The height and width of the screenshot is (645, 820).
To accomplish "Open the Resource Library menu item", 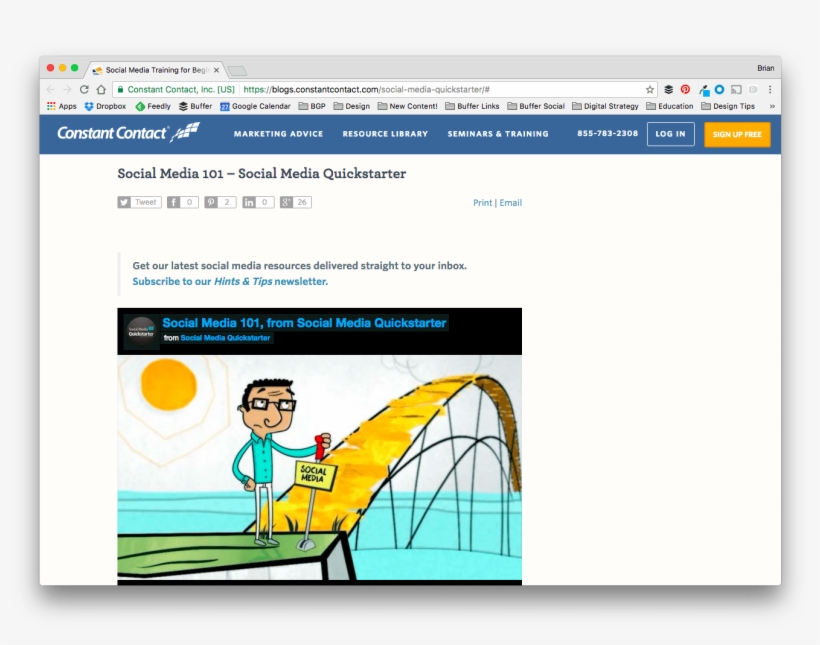I will [384, 133].
